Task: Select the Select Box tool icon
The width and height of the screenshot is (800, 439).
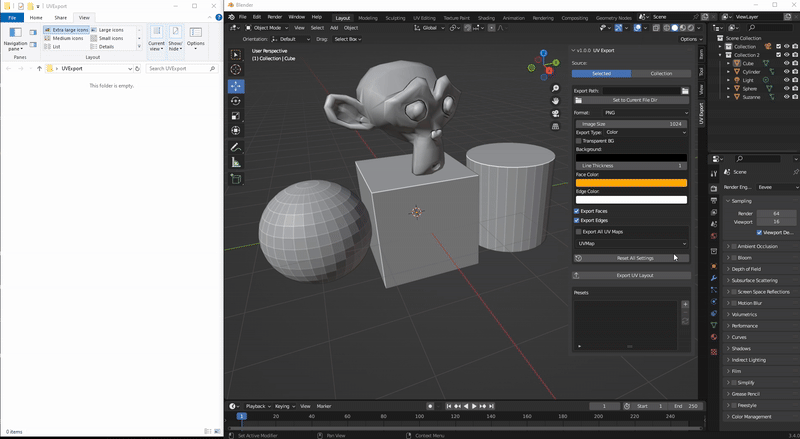Action: pyautogui.click(x=236, y=55)
